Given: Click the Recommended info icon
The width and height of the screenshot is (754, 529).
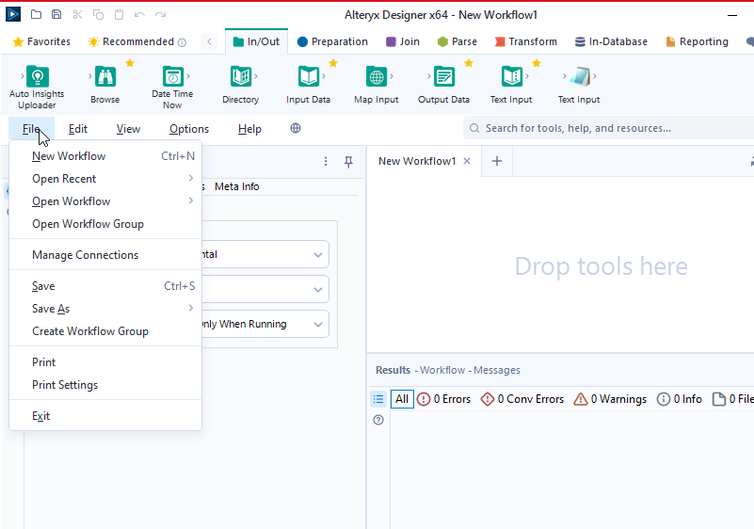Looking at the screenshot, I should [182, 42].
